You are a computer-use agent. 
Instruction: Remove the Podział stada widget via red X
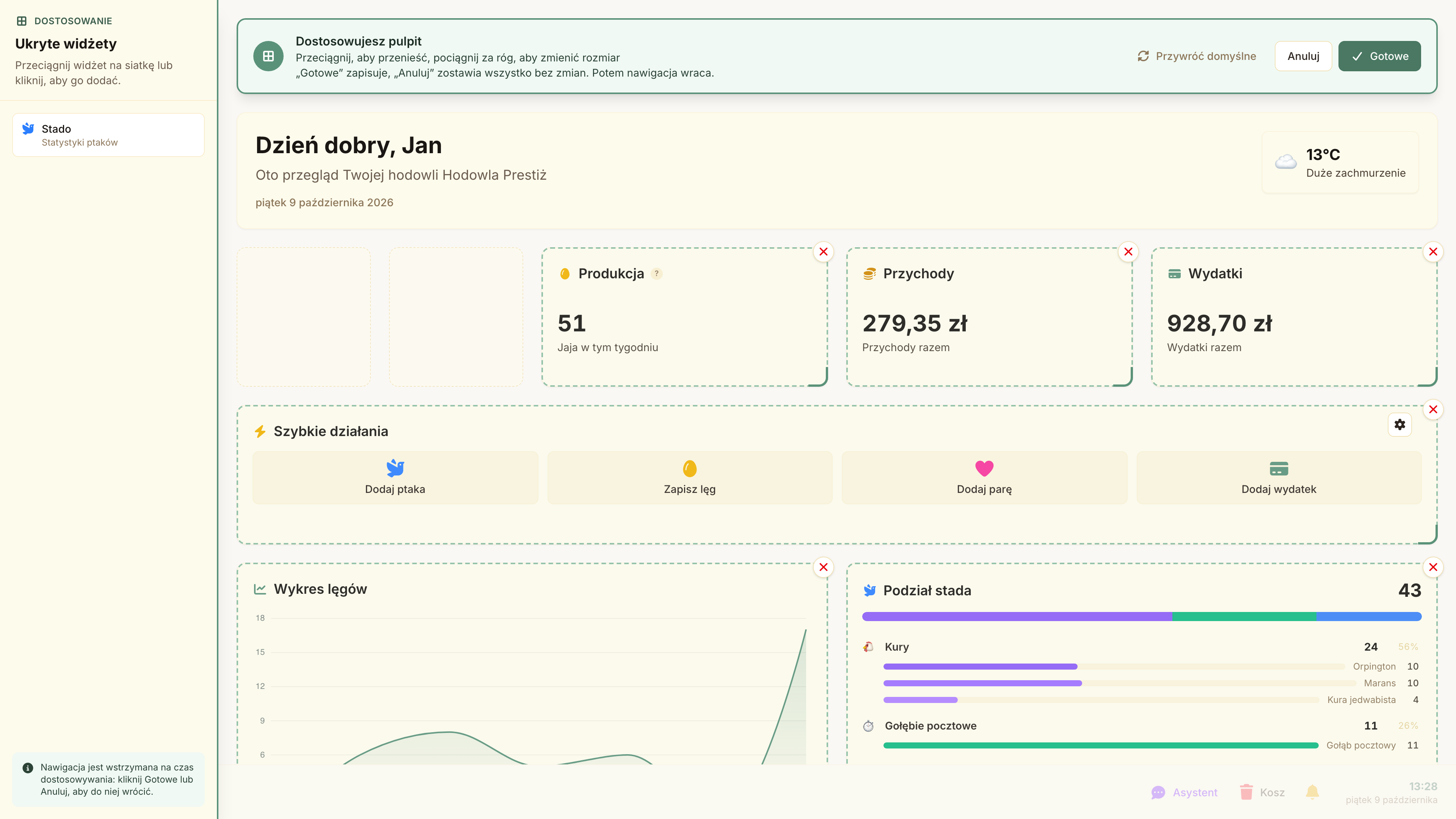[x=1433, y=567]
